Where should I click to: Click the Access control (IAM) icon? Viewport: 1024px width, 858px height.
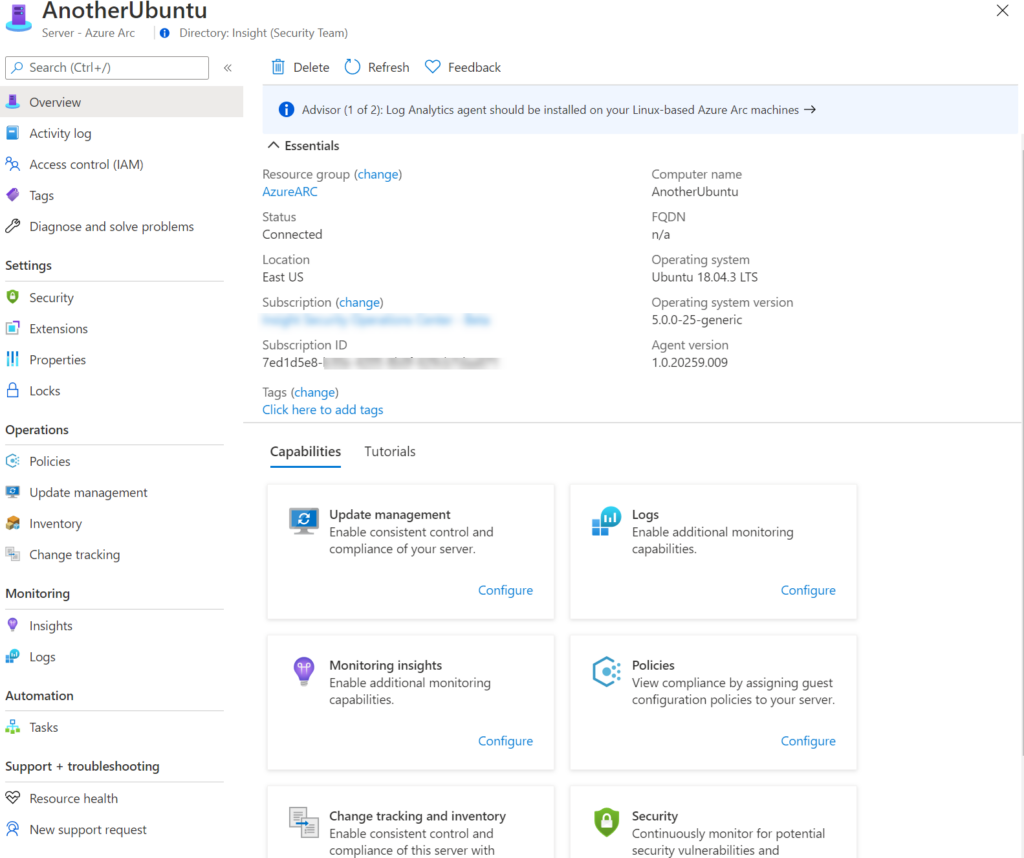12,164
